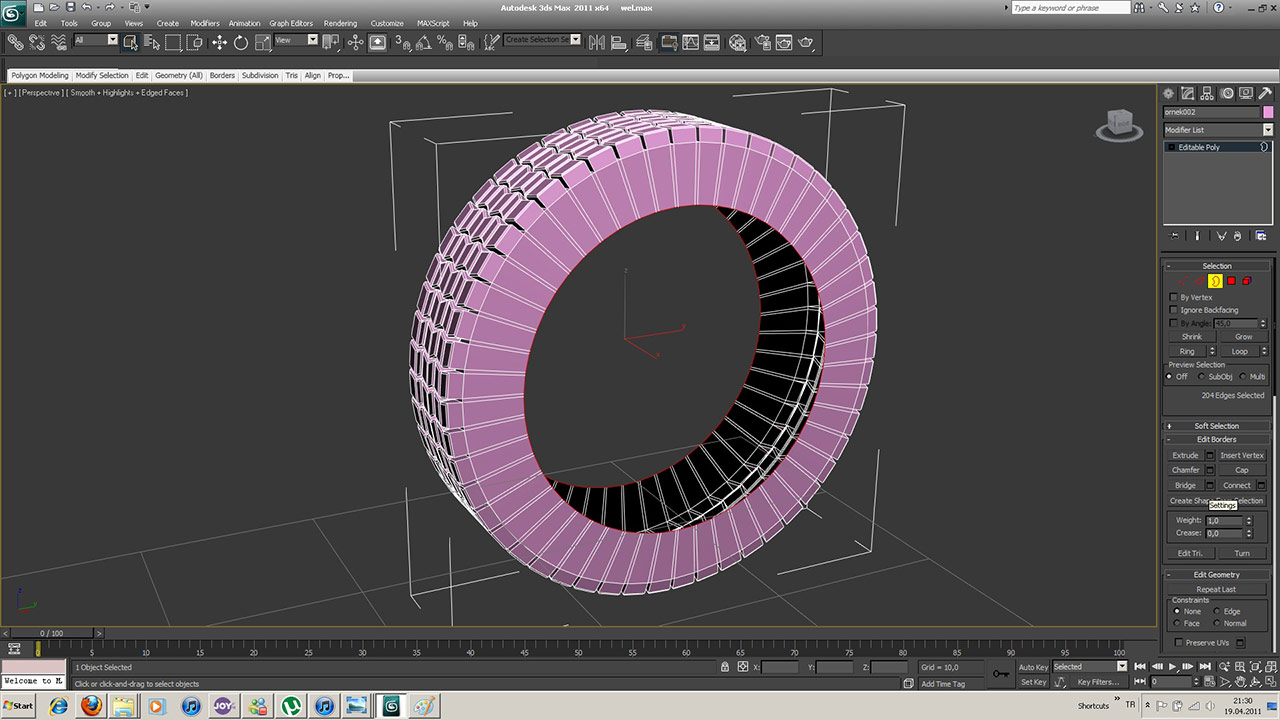Click the Cap button in Edit Borders

pyautogui.click(x=1241, y=470)
